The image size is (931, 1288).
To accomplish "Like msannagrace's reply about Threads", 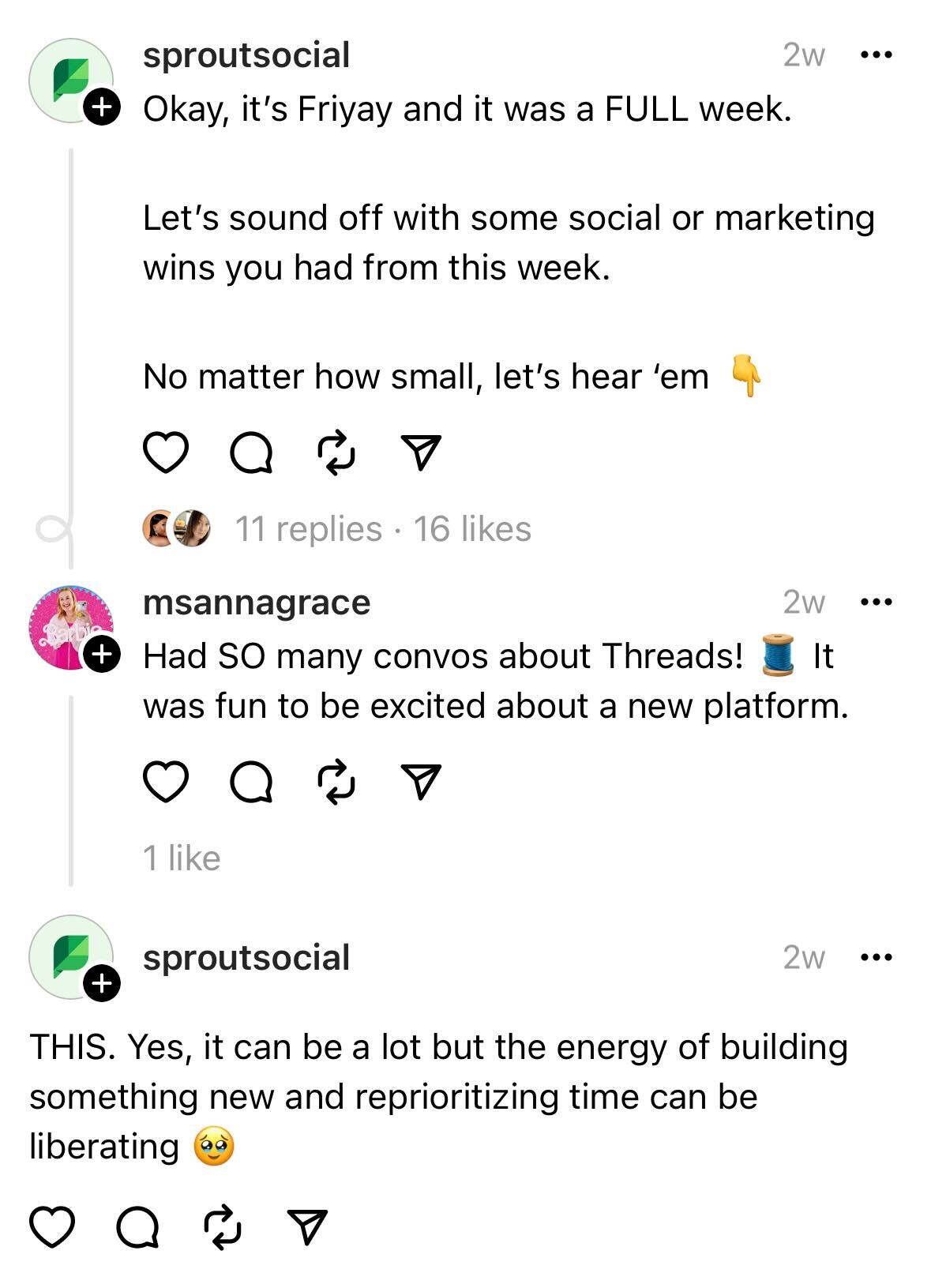I will tap(166, 782).
